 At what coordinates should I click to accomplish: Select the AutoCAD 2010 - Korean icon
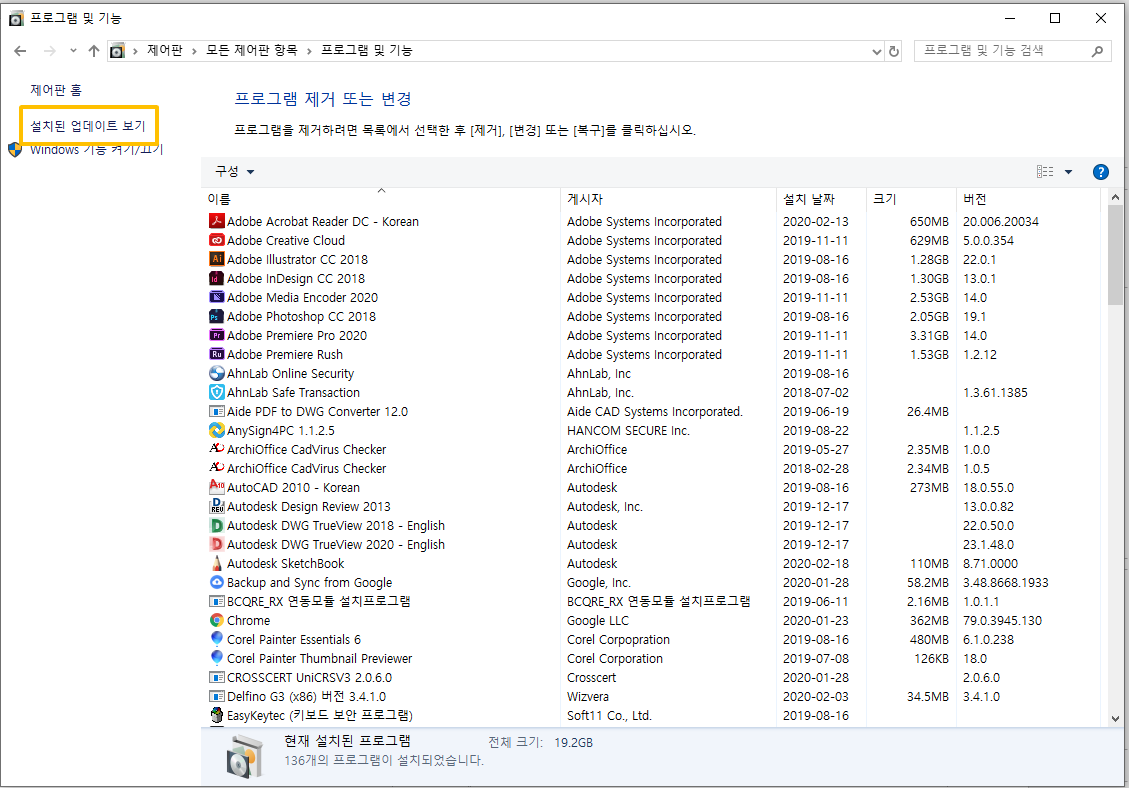click(x=217, y=487)
